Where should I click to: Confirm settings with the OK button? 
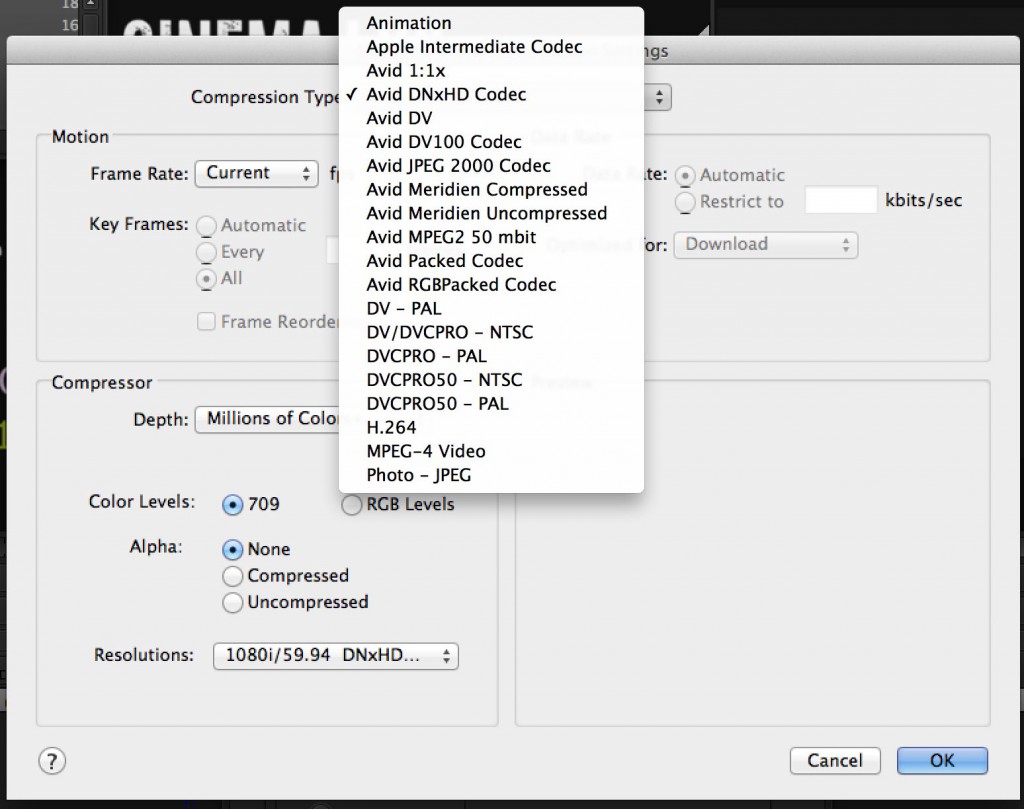[942, 761]
